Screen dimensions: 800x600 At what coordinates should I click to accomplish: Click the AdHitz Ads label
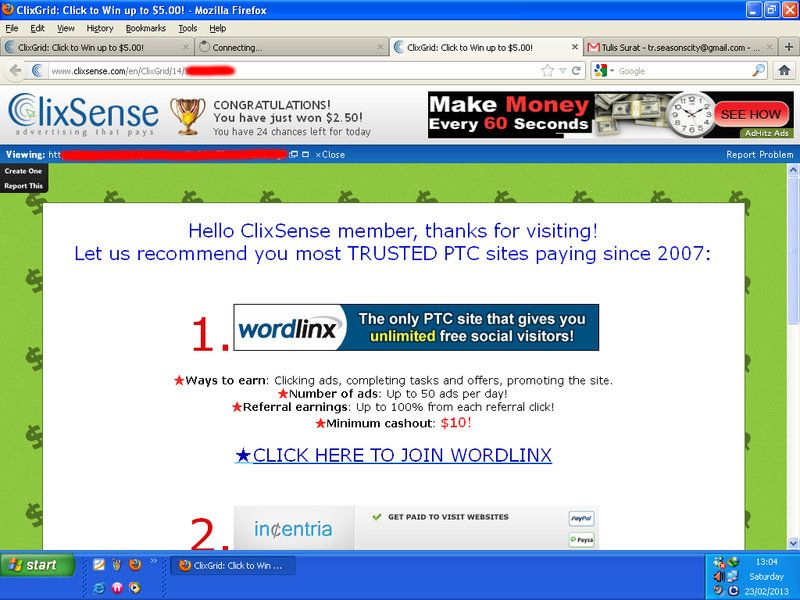coord(767,133)
